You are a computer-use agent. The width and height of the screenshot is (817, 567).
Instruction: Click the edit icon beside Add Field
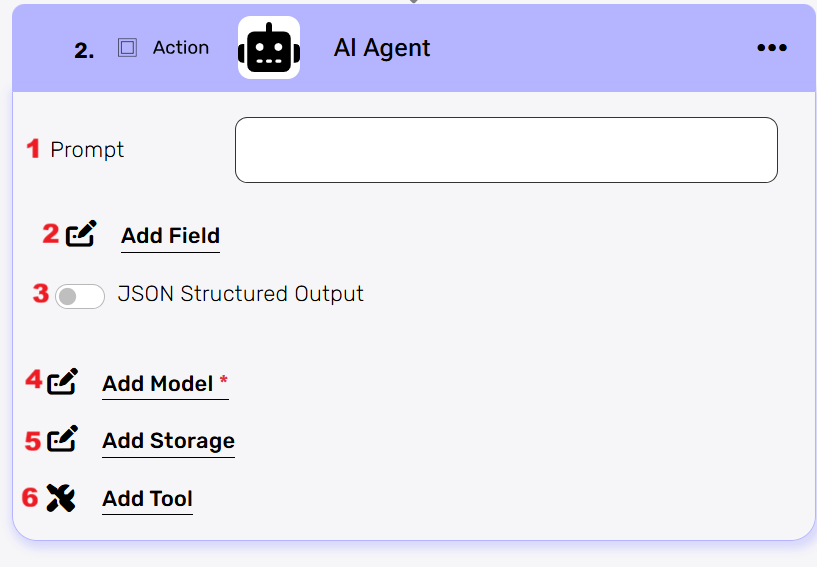[x=81, y=235]
